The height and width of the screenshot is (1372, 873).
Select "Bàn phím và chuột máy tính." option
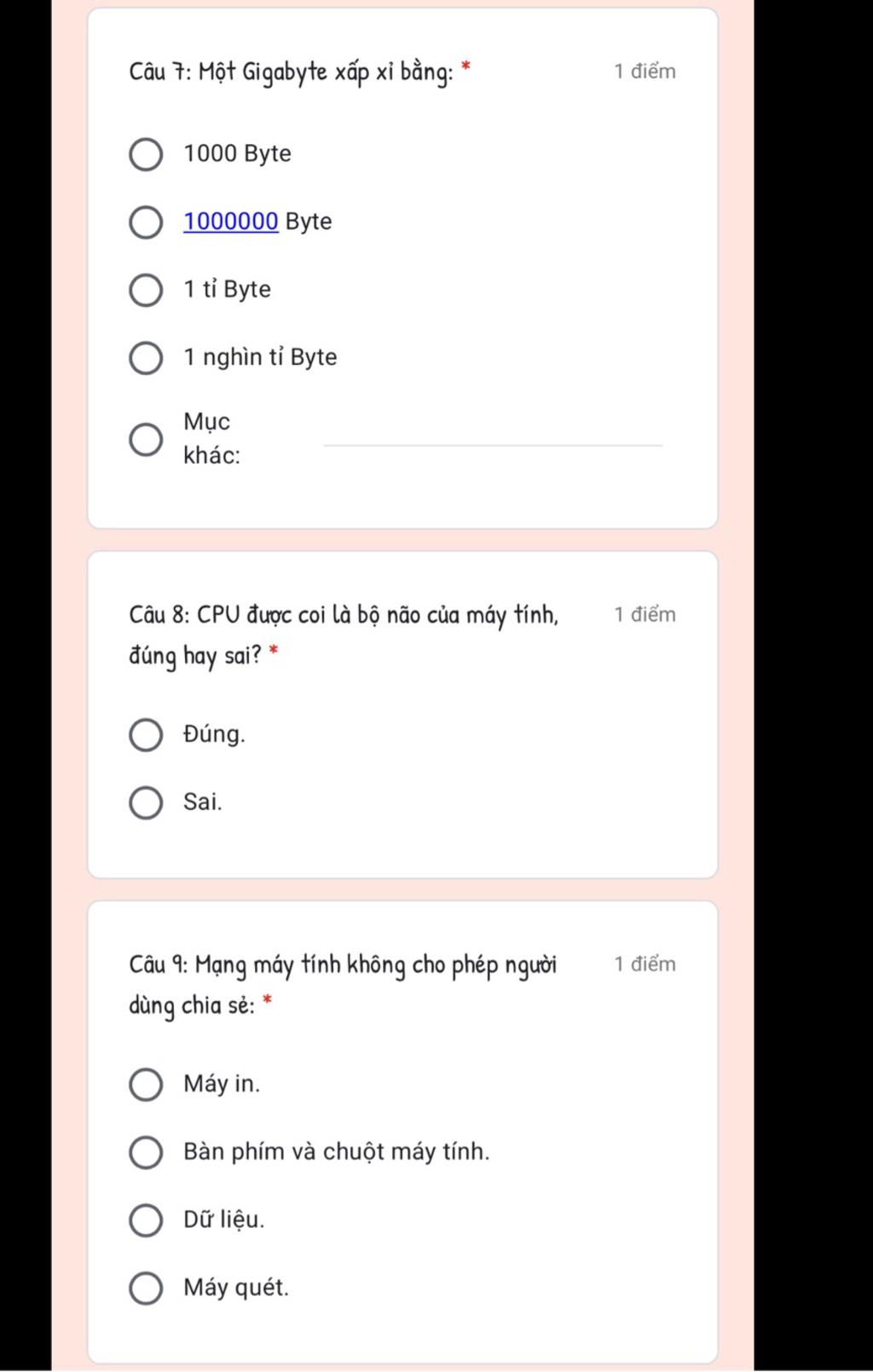coord(146,1152)
